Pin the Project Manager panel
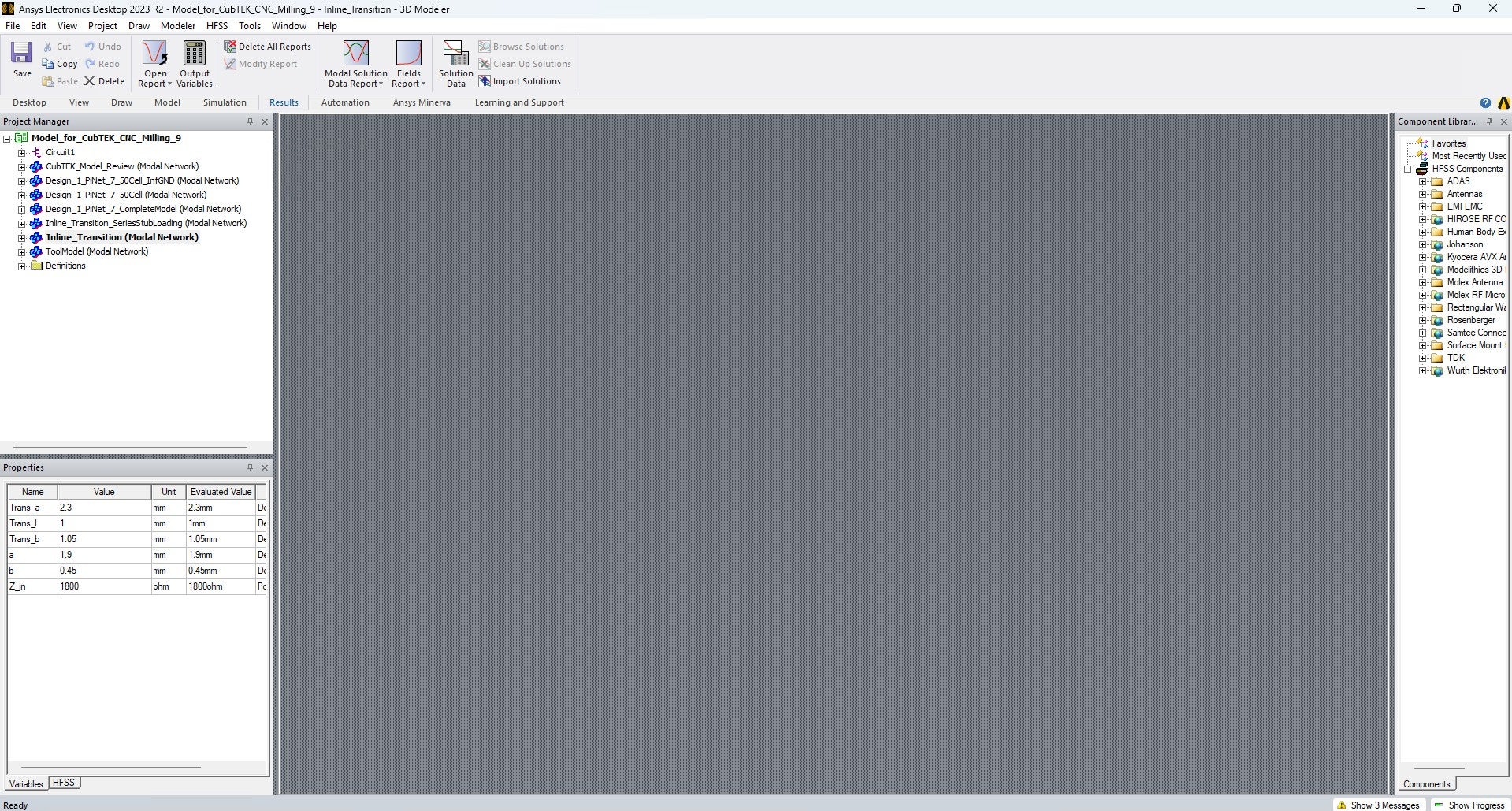 click(251, 121)
